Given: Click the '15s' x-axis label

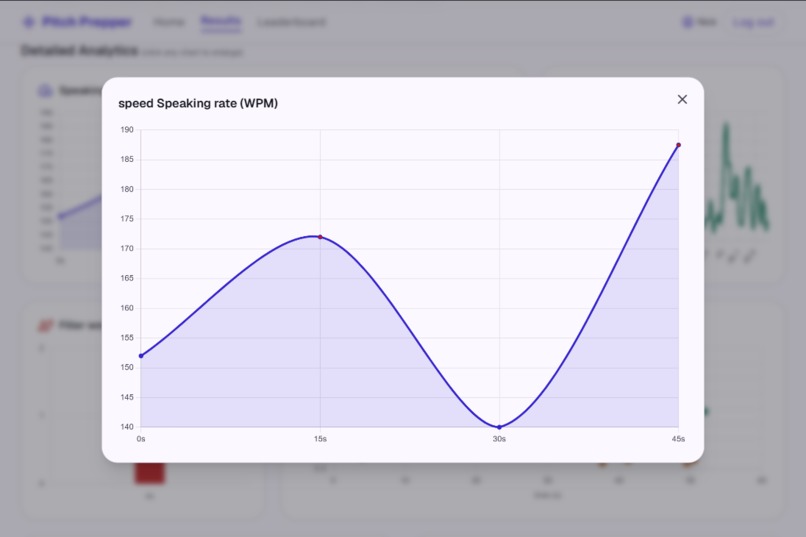Looking at the screenshot, I should [x=320, y=439].
